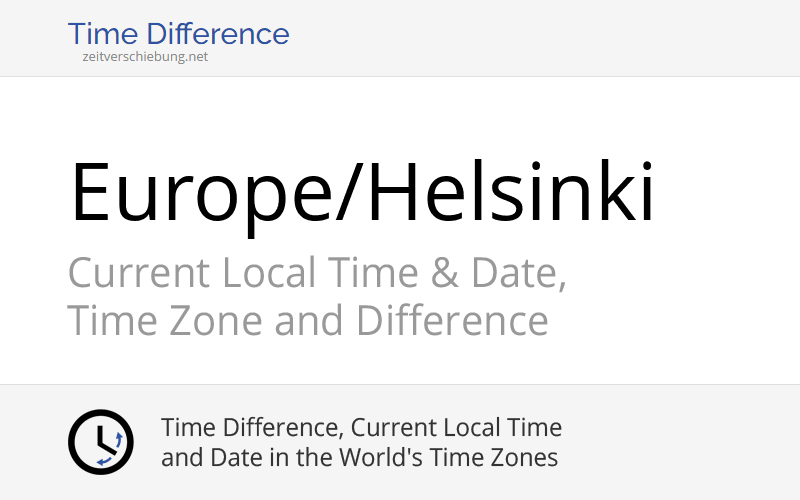The image size is (800, 500).
Task: Click the blue left arrow inside clock icon
Action: [104, 462]
